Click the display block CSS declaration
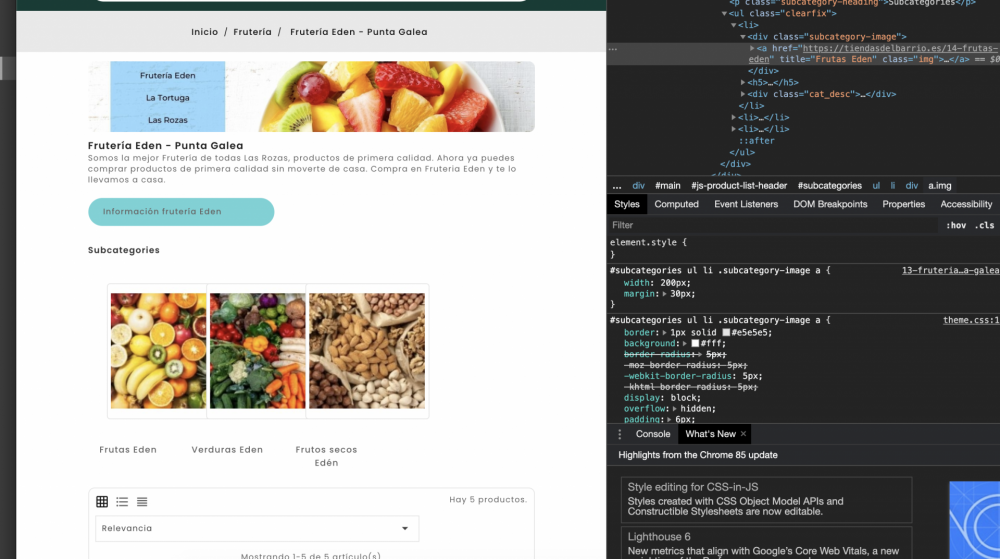 point(662,398)
